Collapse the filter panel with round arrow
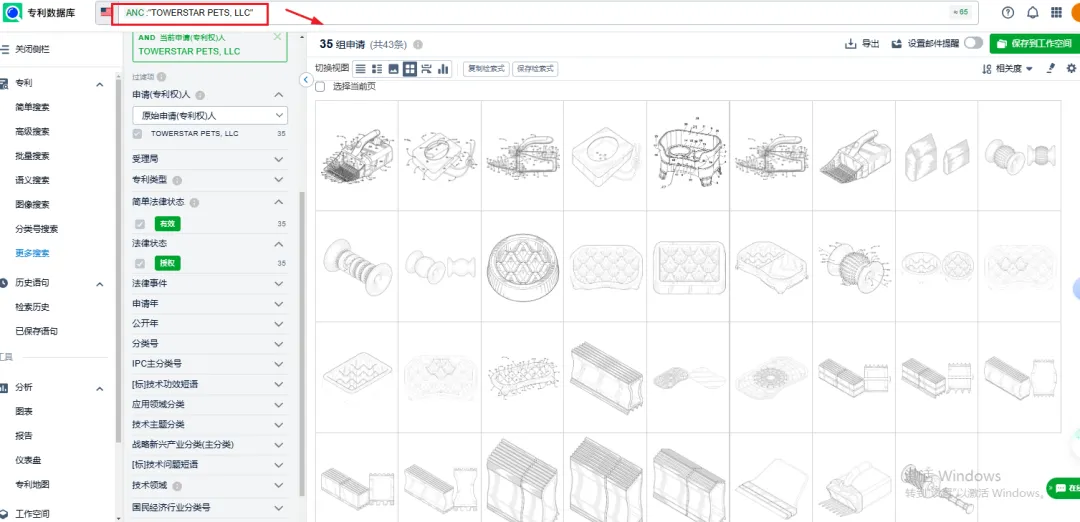This screenshot has width=1080, height=522. click(307, 80)
